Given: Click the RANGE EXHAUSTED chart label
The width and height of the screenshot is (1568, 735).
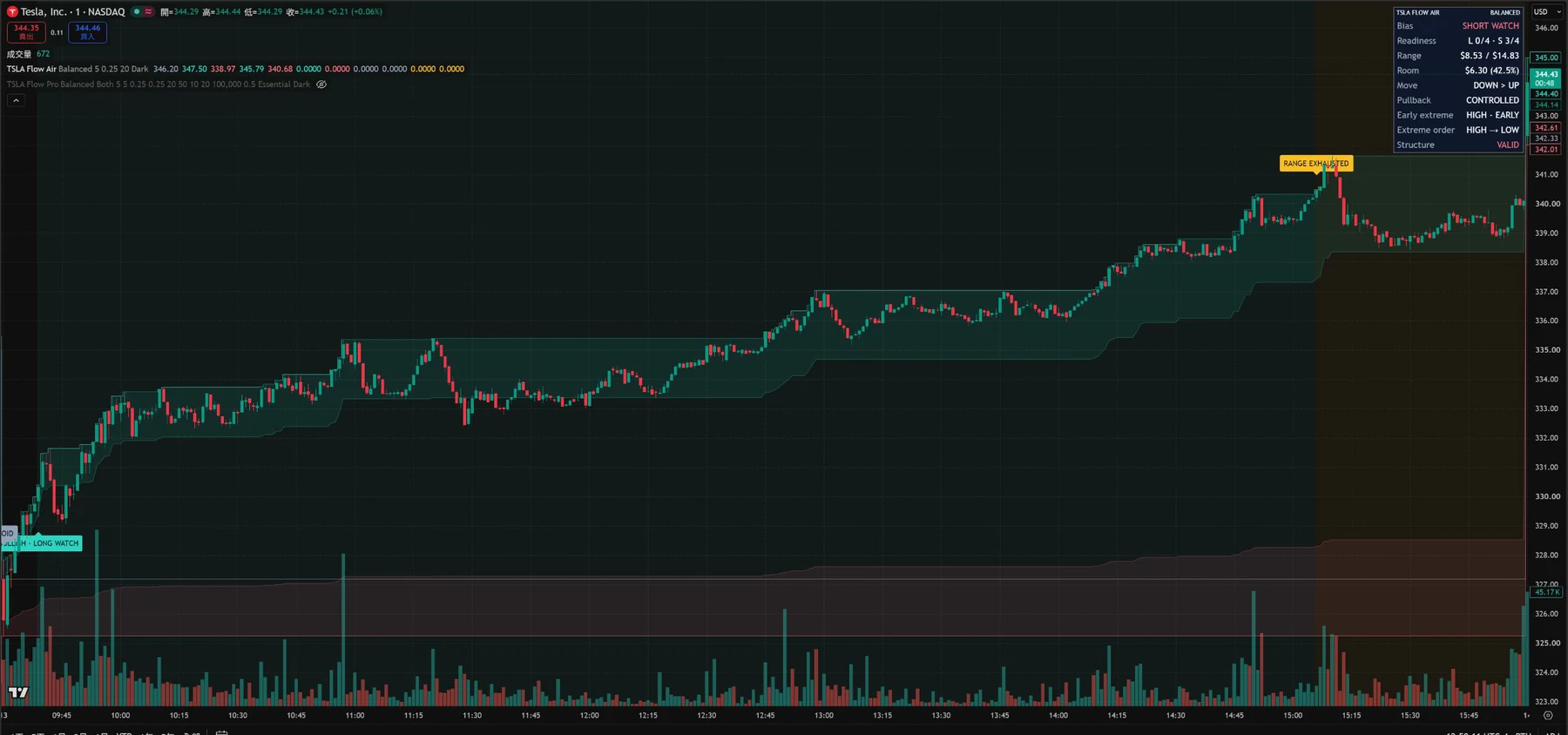Looking at the screenshot, I should click(x=1316, y=164).
